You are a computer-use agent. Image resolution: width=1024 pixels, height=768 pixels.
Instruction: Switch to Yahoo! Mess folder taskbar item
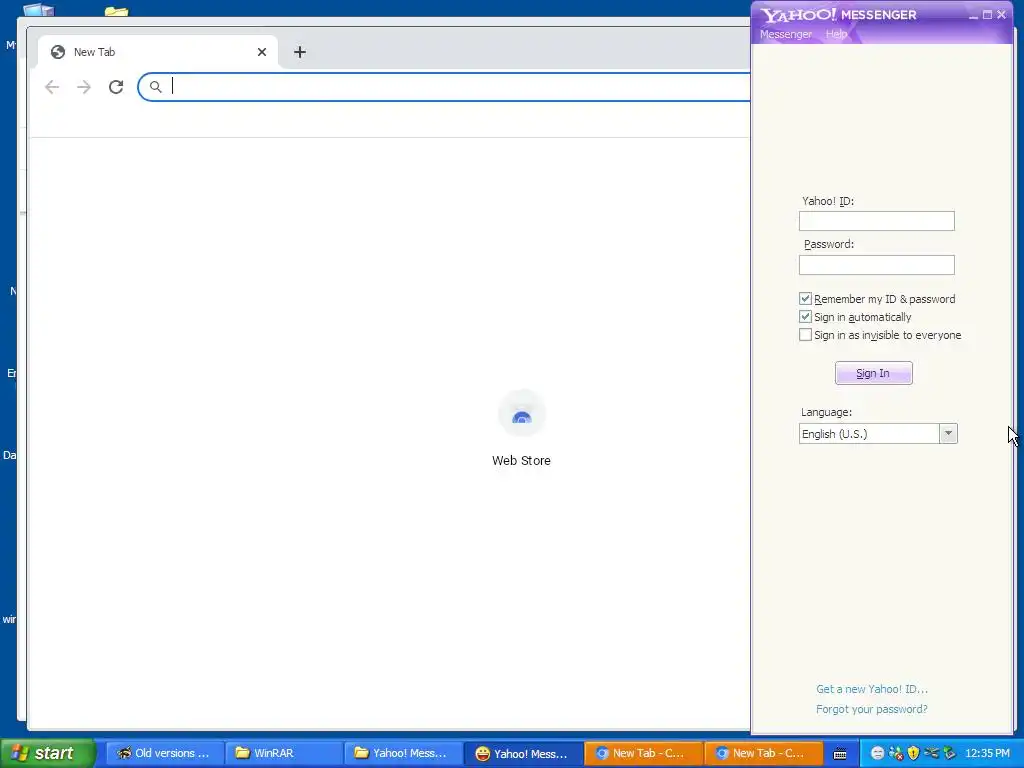coord(404,753)
